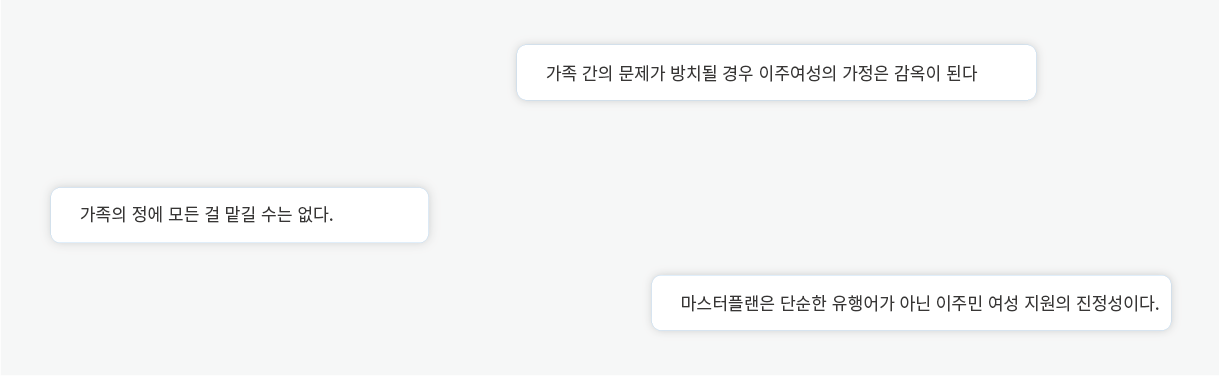Click the word 단순한 in the bottom card
Screen dimensions: 1219x376
803,303
